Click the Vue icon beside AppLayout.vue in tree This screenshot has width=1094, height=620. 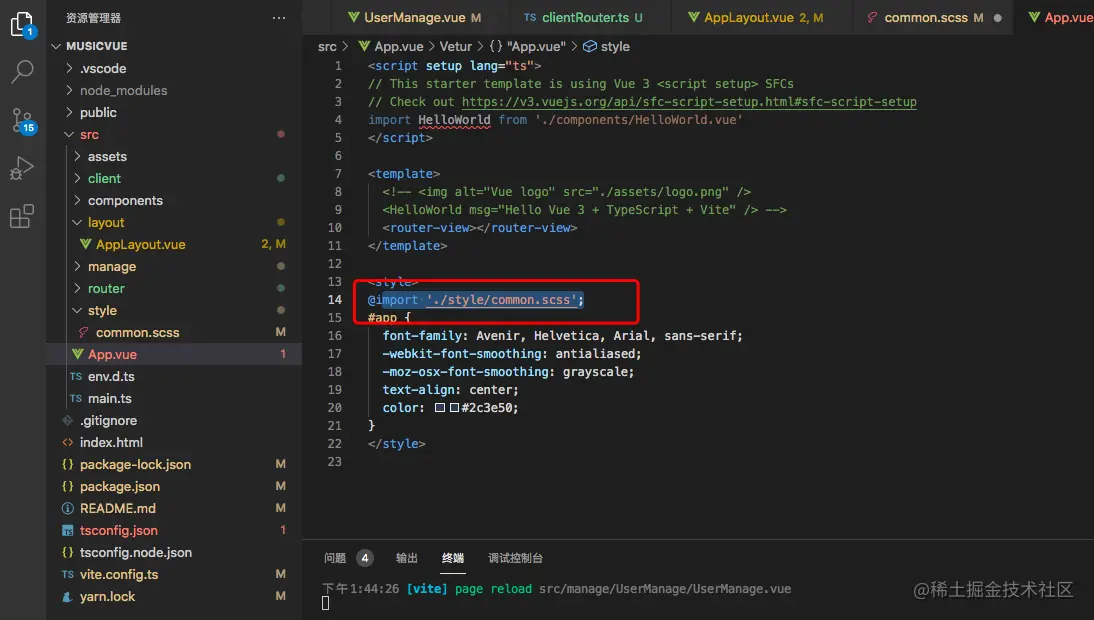click(x=85, y=244)
